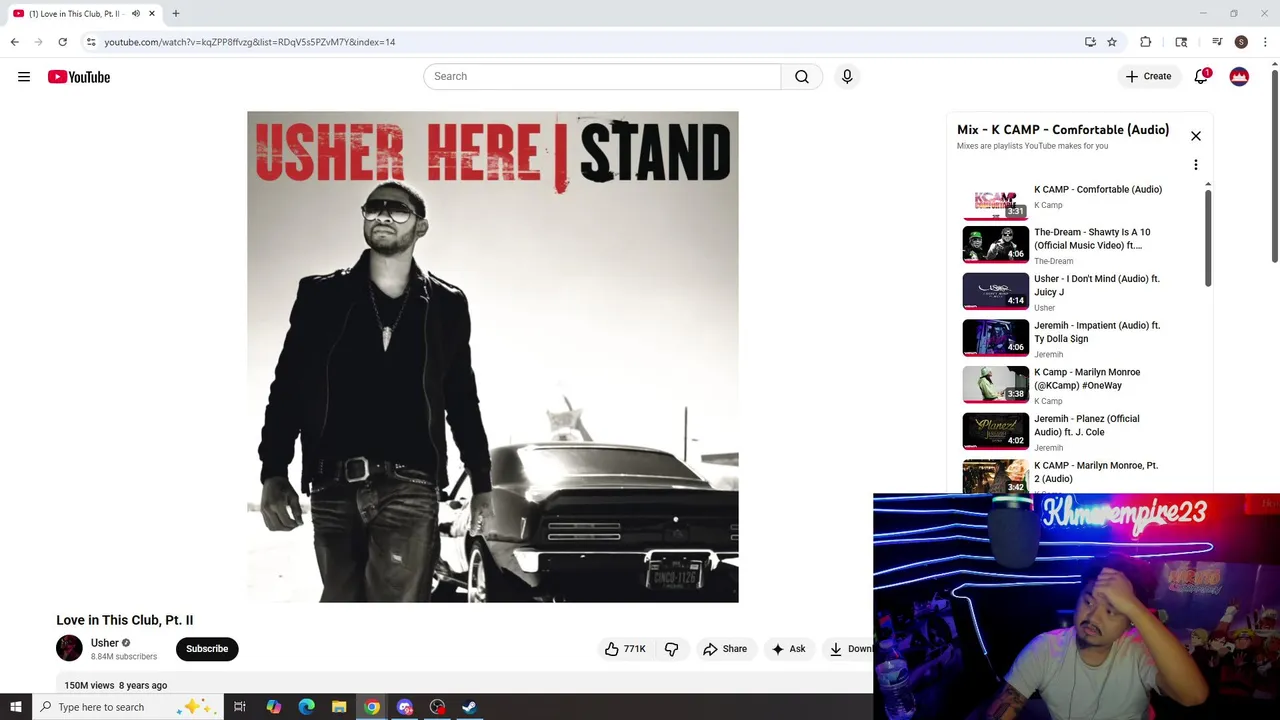Play K Camp - Marilyn Monroe #OneWay

point(1082,385)
